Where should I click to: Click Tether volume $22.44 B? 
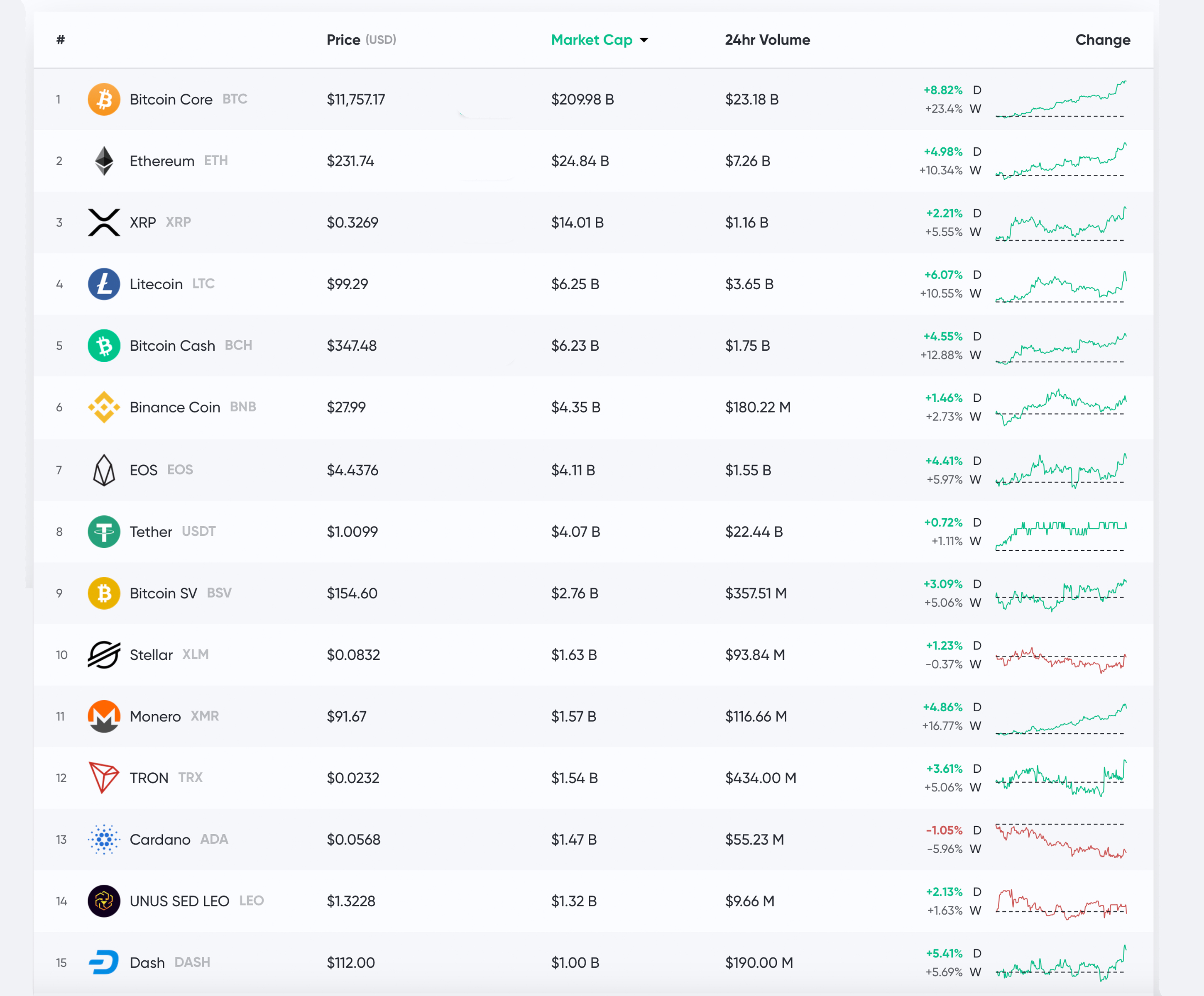[754, 532]
